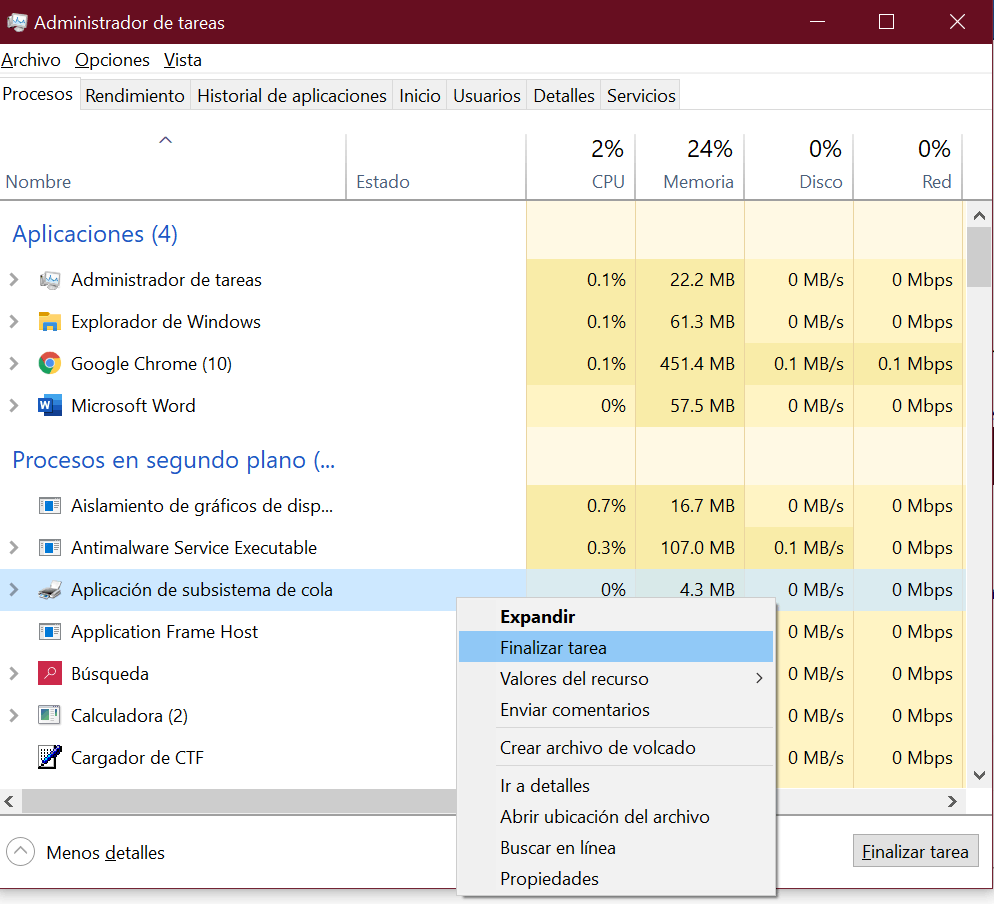Click the Cargador de CTF pen icon
The image size is (994, 904).
[49, 757]
